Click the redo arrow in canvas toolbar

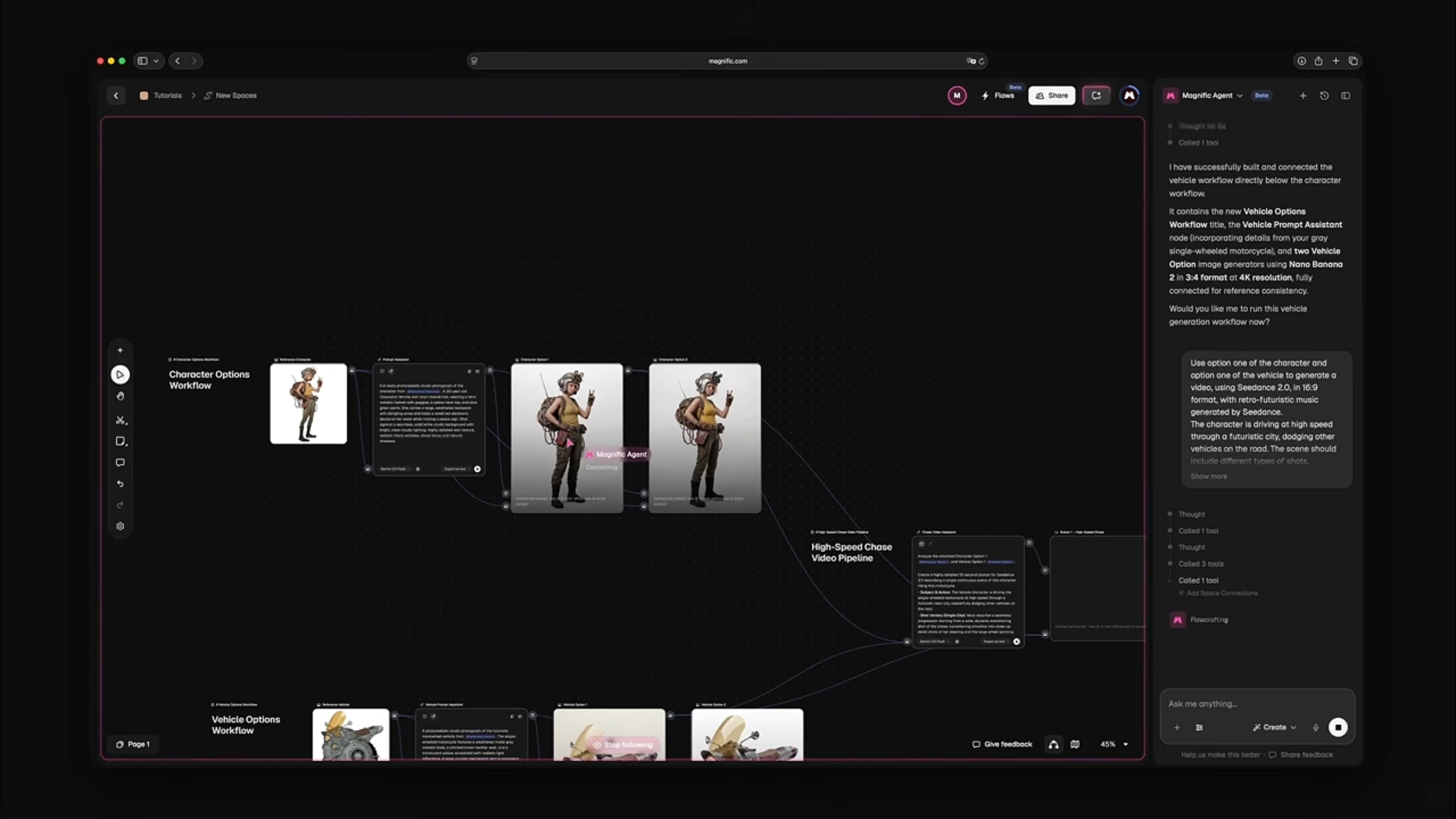(x=120, y=505)
